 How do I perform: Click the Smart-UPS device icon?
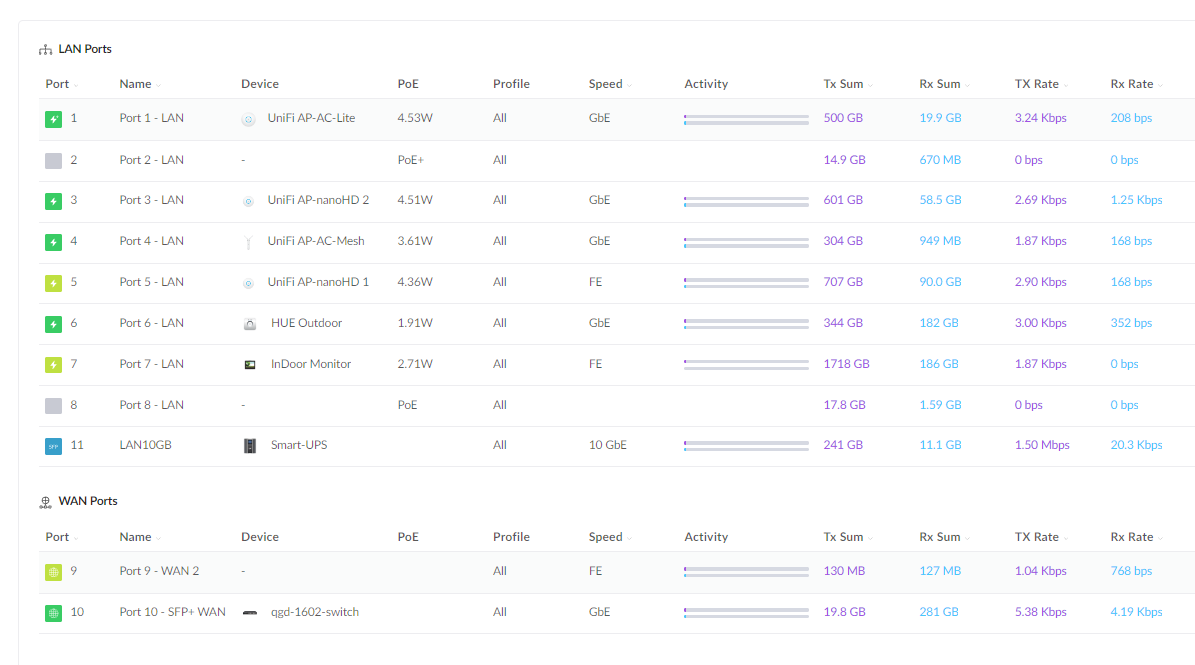(250, 446)
